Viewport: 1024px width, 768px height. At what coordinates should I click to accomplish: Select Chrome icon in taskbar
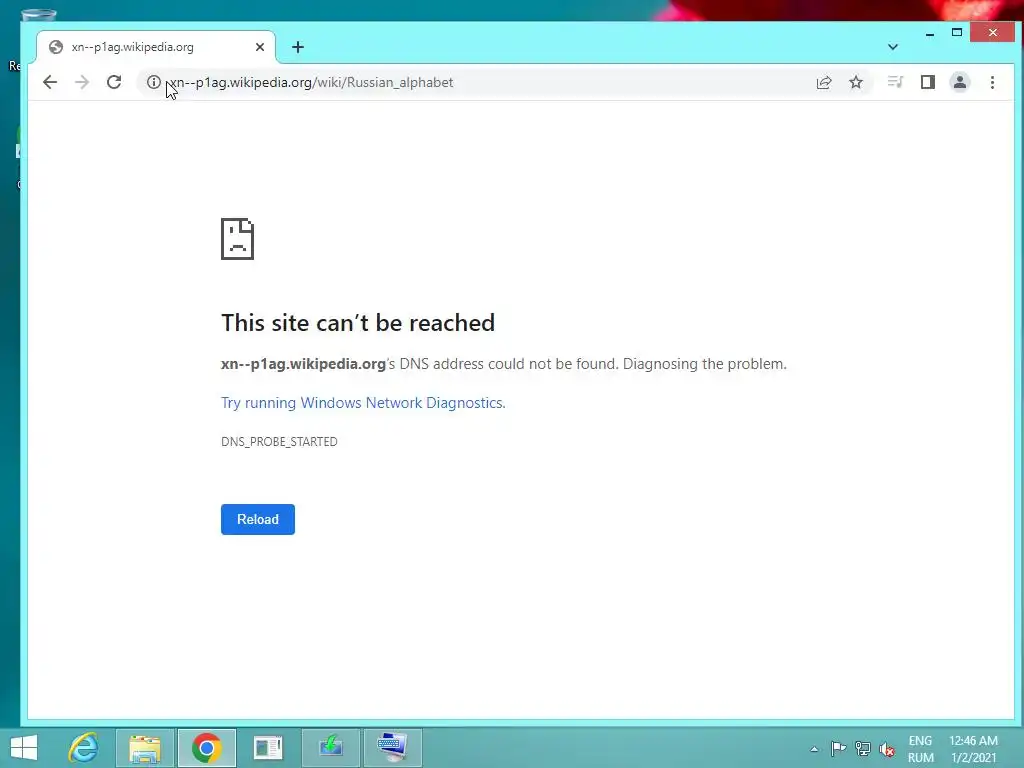206,748
